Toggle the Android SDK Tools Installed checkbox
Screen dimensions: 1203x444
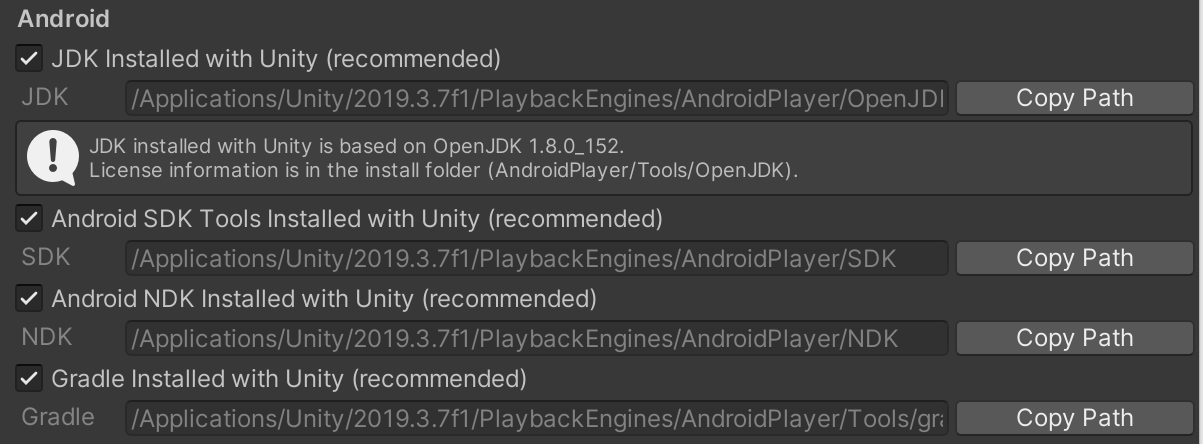[29, 218]
